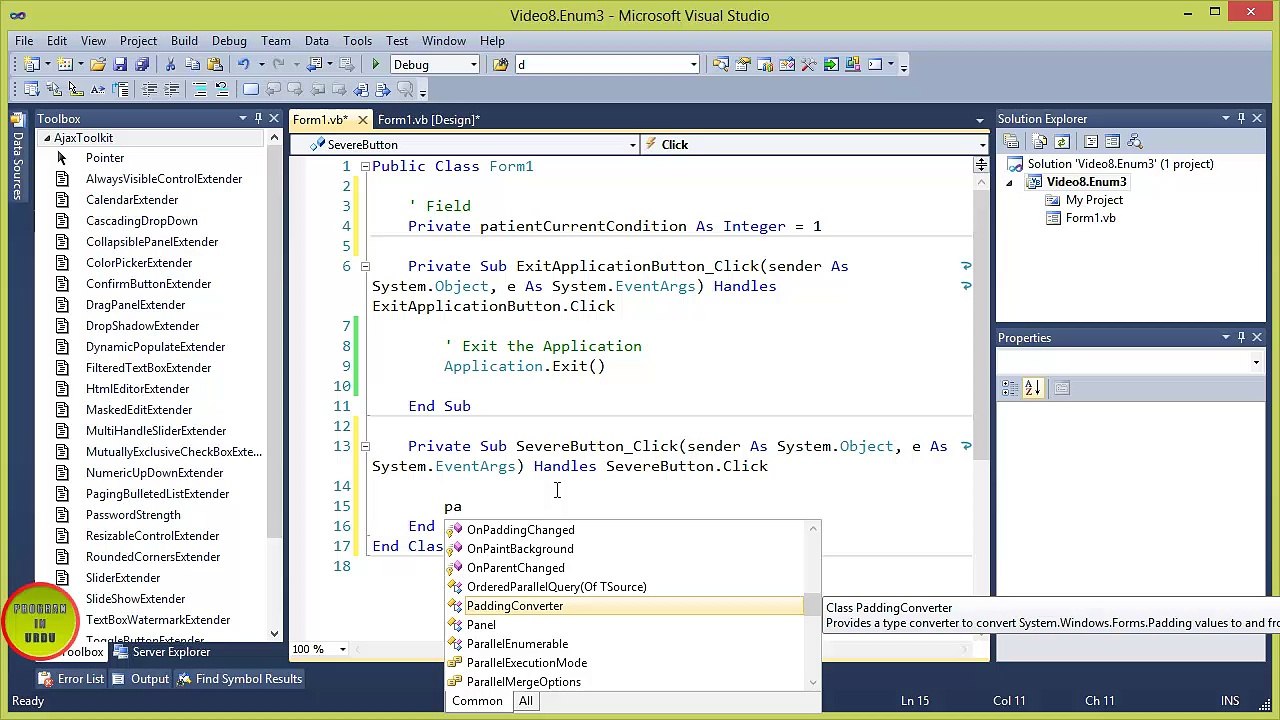Screen dimensions: 1280x720
Task: Open the 100 % zoom level dropdown
Action: tap(342, 650)
